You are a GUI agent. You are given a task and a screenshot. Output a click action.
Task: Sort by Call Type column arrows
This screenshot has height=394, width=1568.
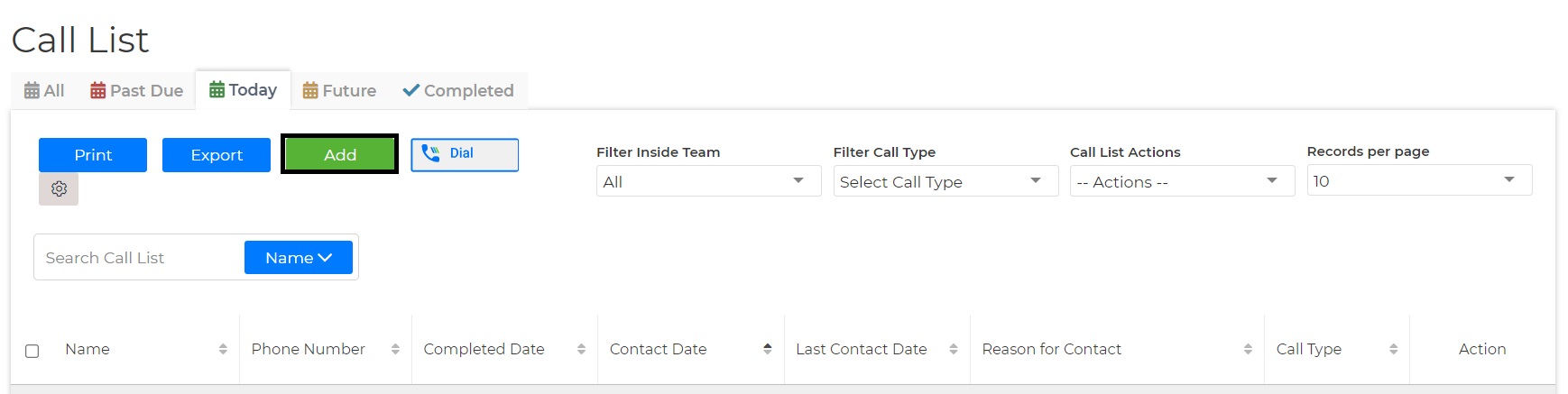click(x=1393, y=349)
